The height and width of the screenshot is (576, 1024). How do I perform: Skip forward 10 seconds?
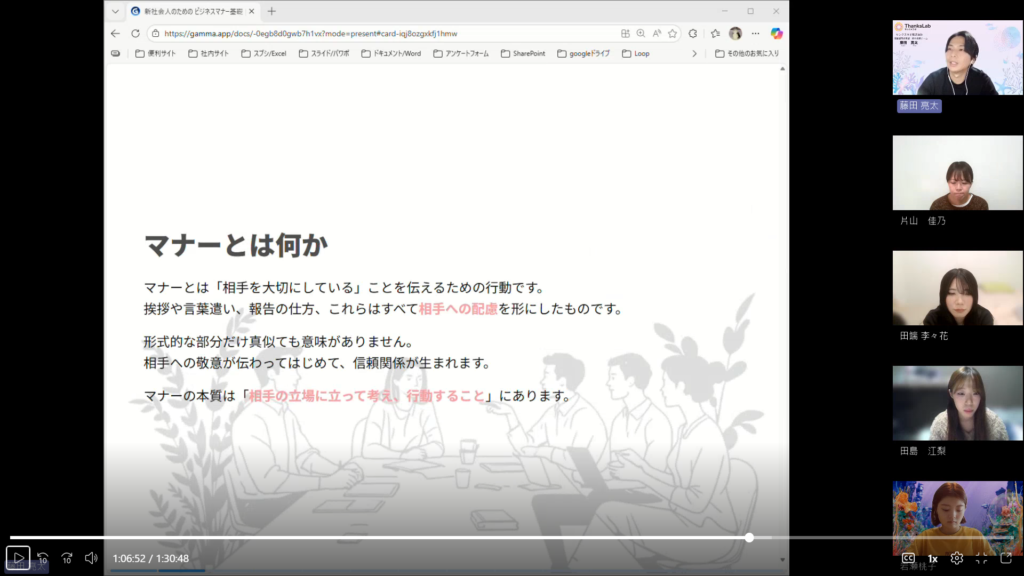67,558
